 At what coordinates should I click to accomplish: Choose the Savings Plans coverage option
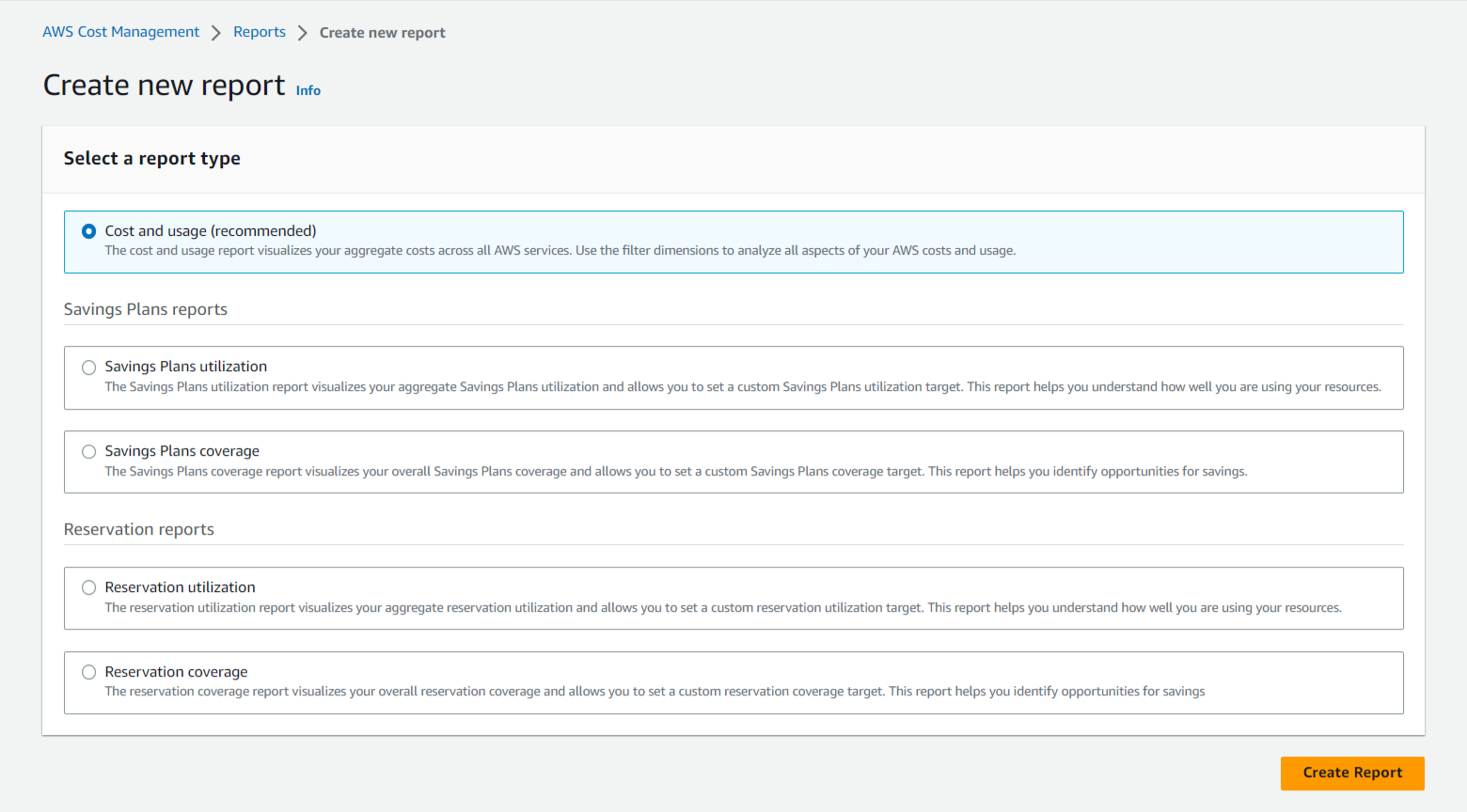coord(88,451)
